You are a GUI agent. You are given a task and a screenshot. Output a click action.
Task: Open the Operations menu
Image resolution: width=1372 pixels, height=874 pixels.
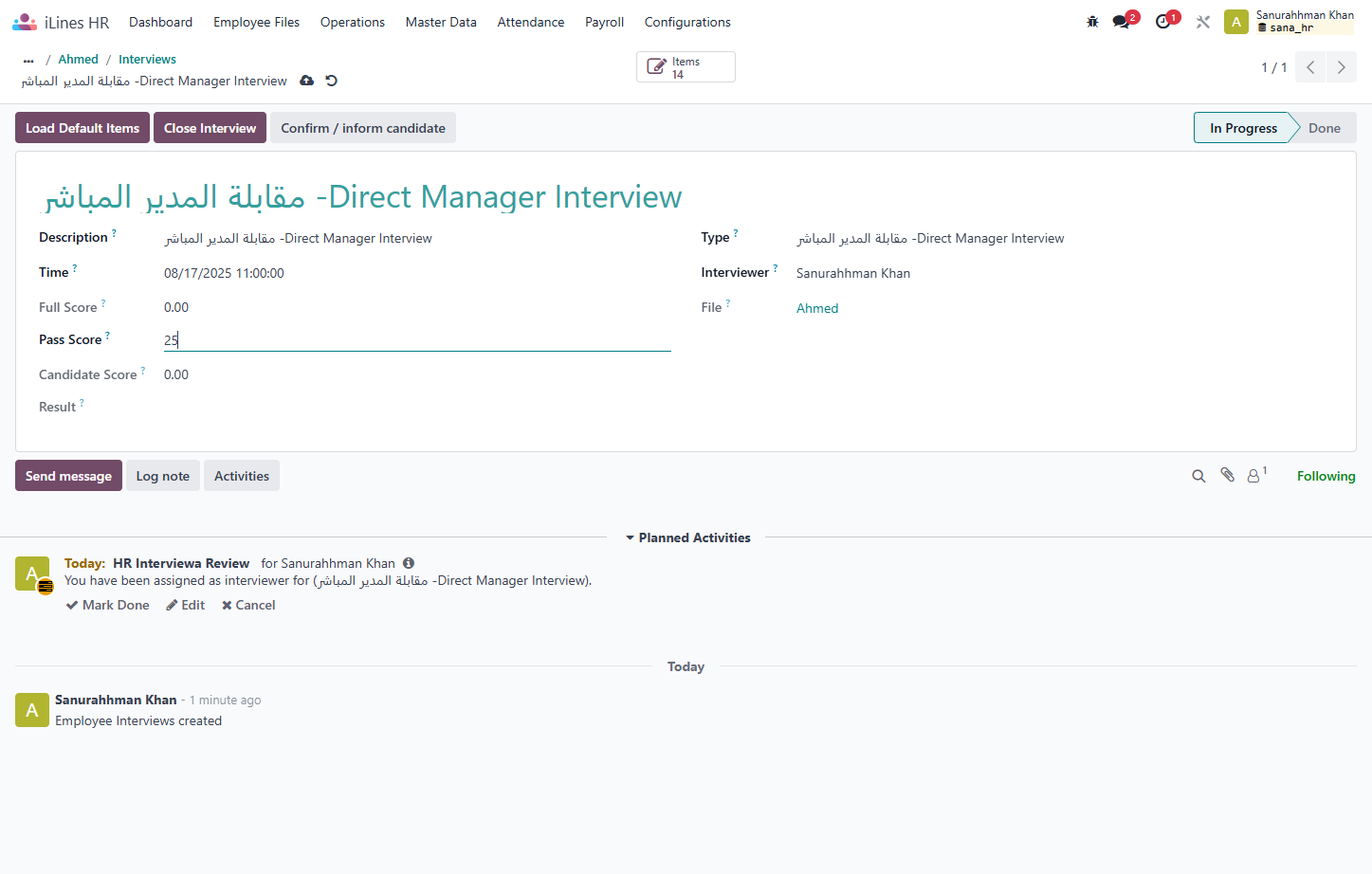click(353, 22)
